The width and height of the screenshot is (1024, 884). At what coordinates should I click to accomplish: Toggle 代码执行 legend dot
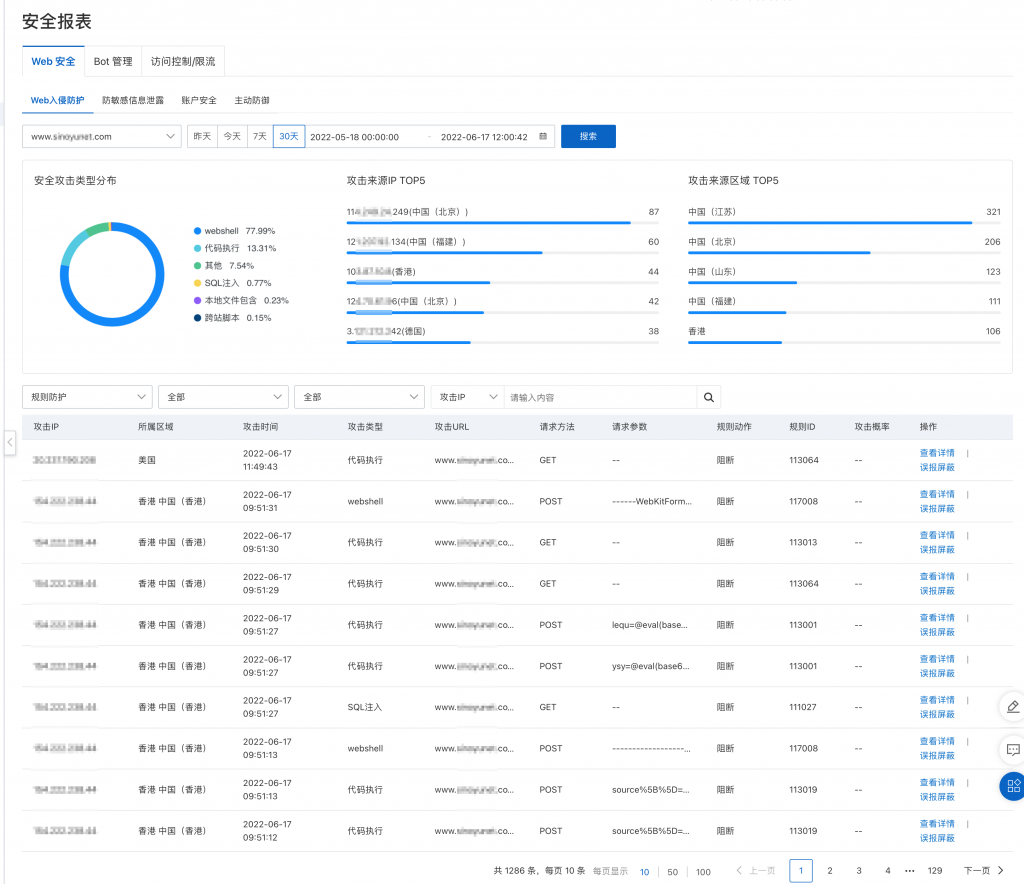point(197,248)
